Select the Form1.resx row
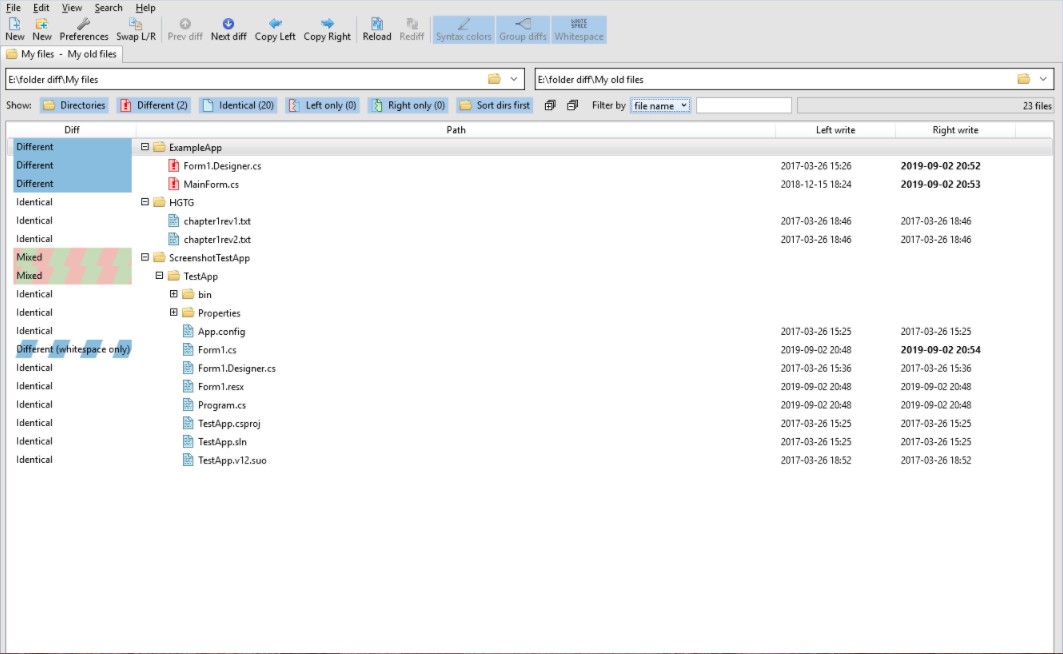The image size is (1063, 654). pyautogui.click(x=530, y=386)
